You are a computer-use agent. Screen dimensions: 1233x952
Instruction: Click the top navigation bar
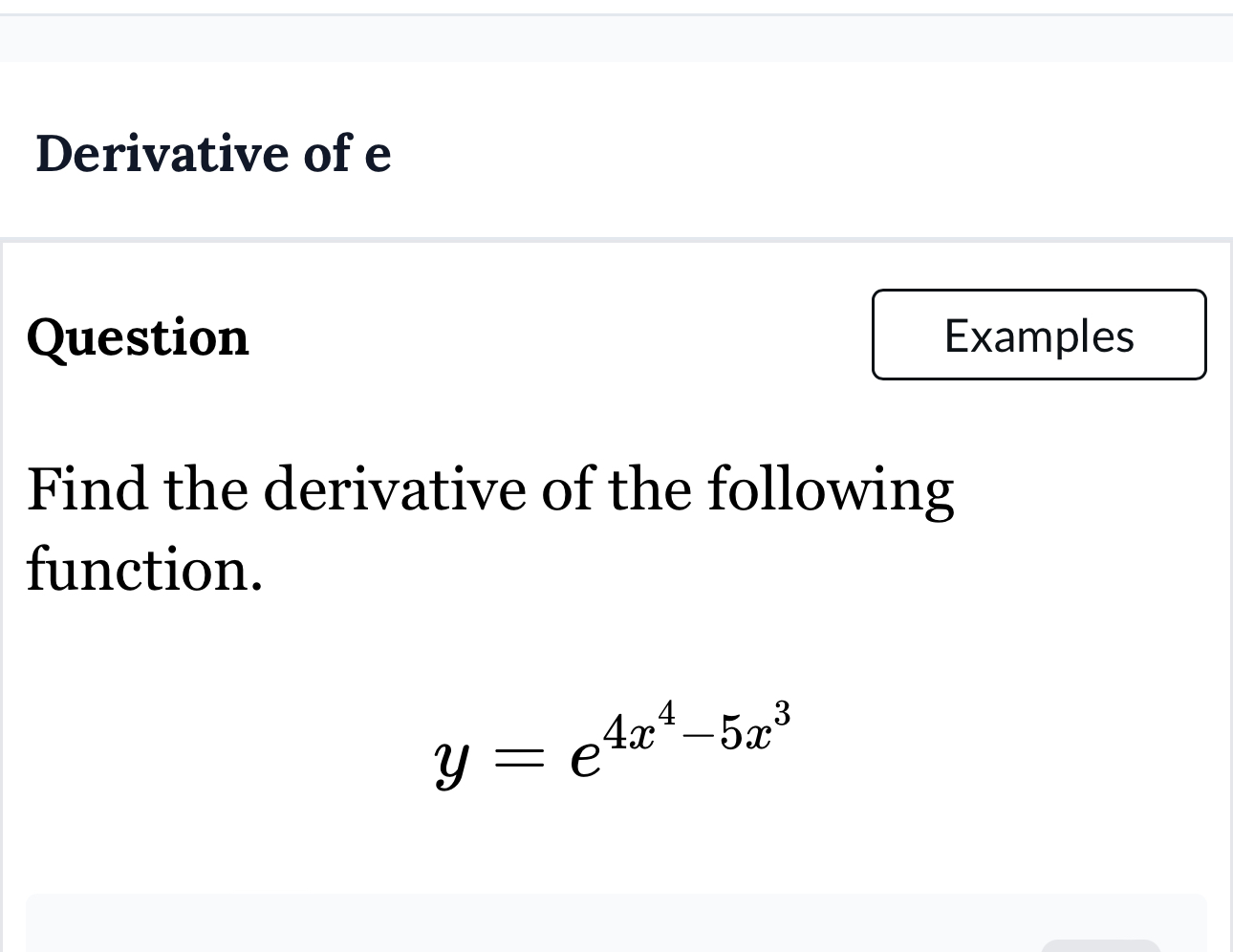tap(616, 38)
